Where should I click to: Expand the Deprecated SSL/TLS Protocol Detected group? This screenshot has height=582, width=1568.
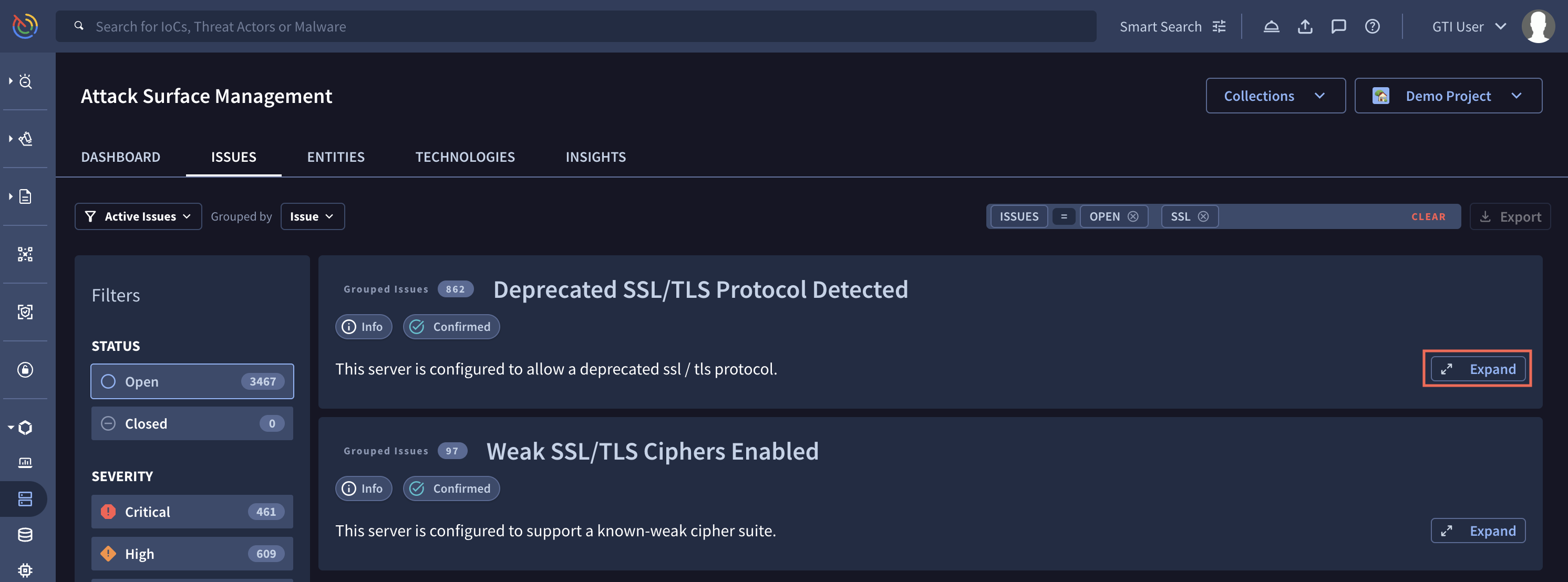(x=1478, y=369)
